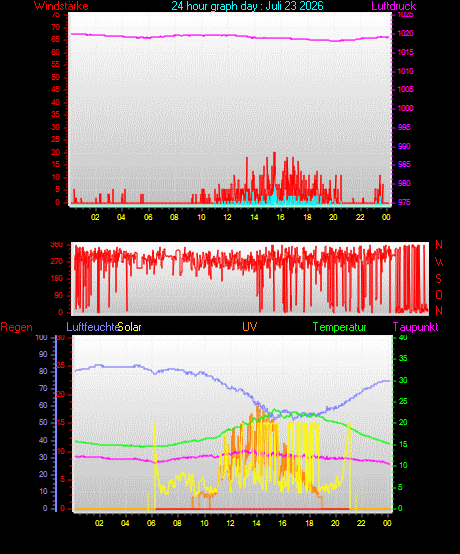Select the 975 value on the Luftdruck axis
Screen dimensions: 460x554
(x=404, y=202)
